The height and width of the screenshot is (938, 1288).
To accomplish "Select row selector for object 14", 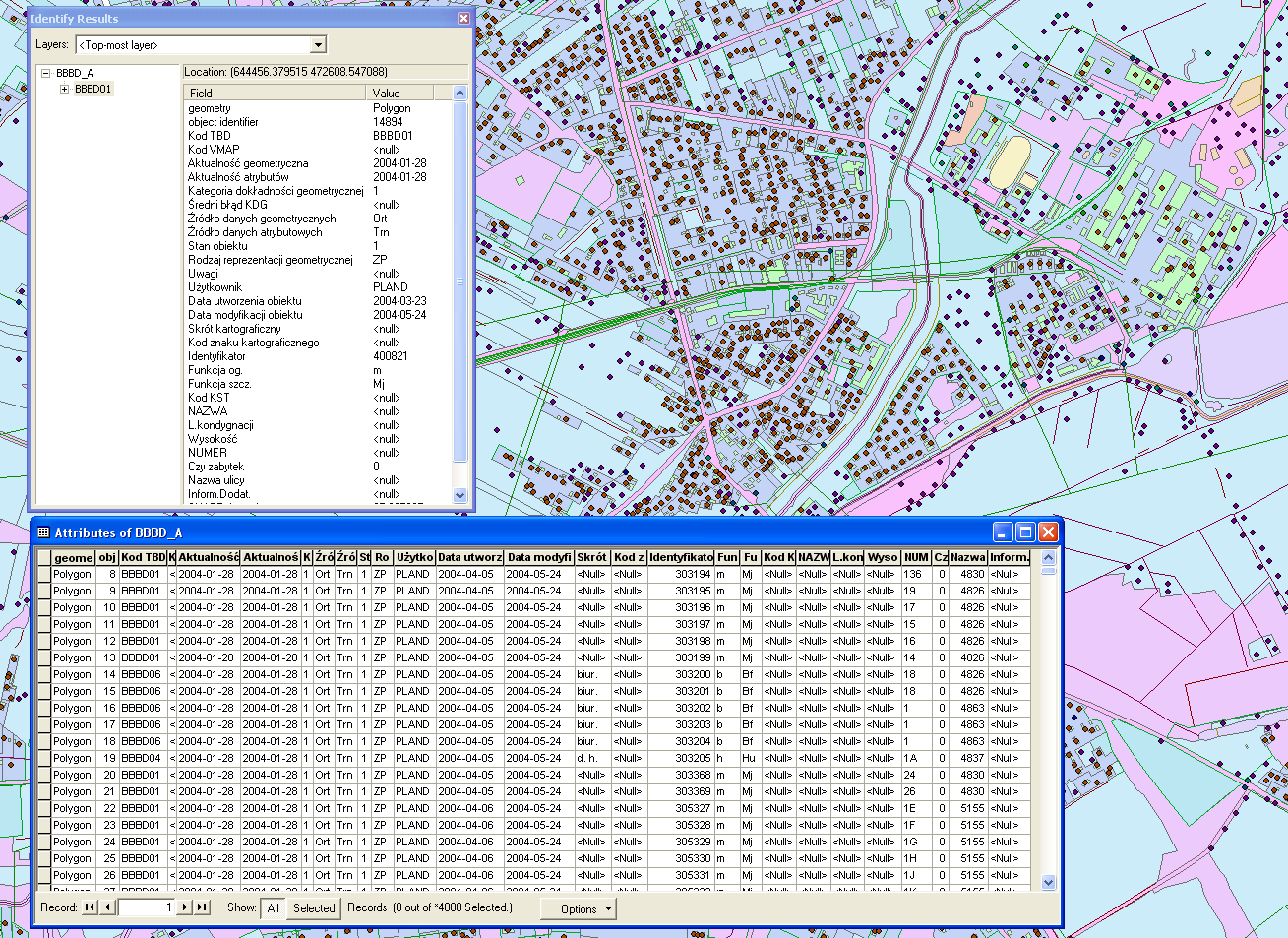I will tap(43, 674).
